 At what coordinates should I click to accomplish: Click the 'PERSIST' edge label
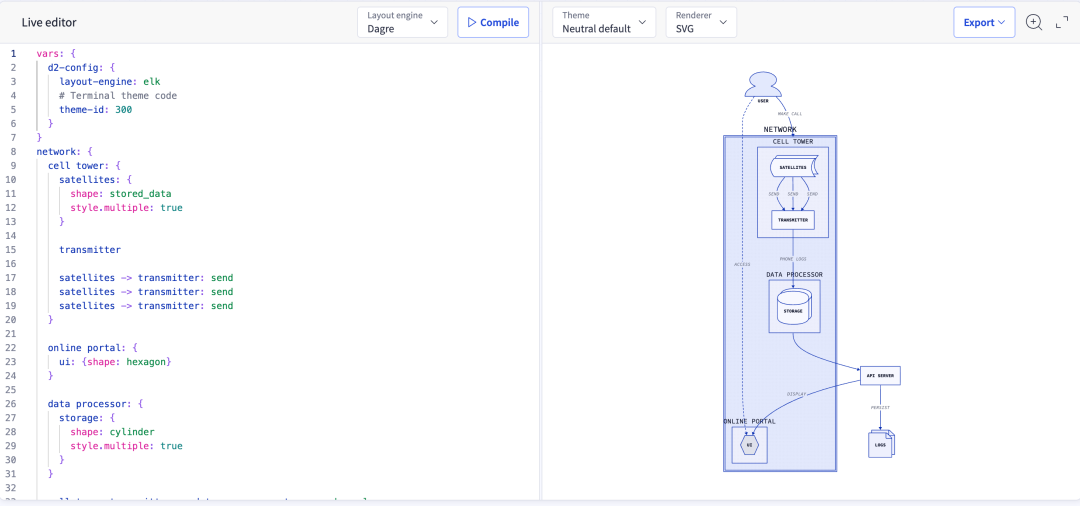[x=880, y=408]
